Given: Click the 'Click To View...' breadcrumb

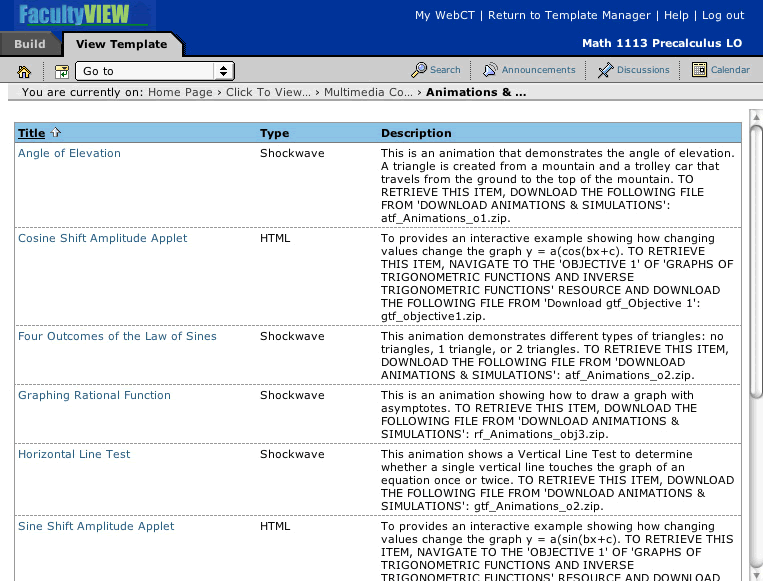Looking at the screenshot, I should [x=268, y=92].
